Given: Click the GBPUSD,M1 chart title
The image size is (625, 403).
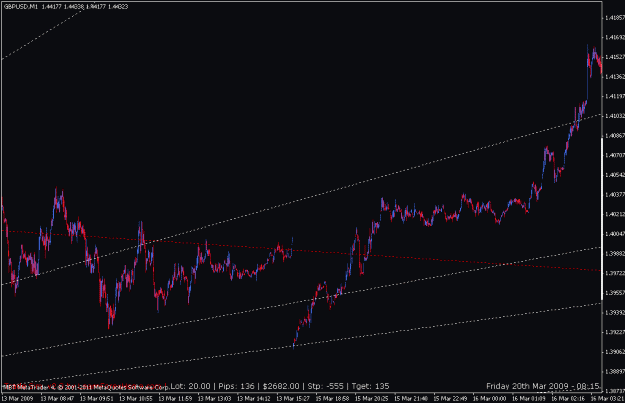Looking at the screenshot, I should (x=20, y=6).
